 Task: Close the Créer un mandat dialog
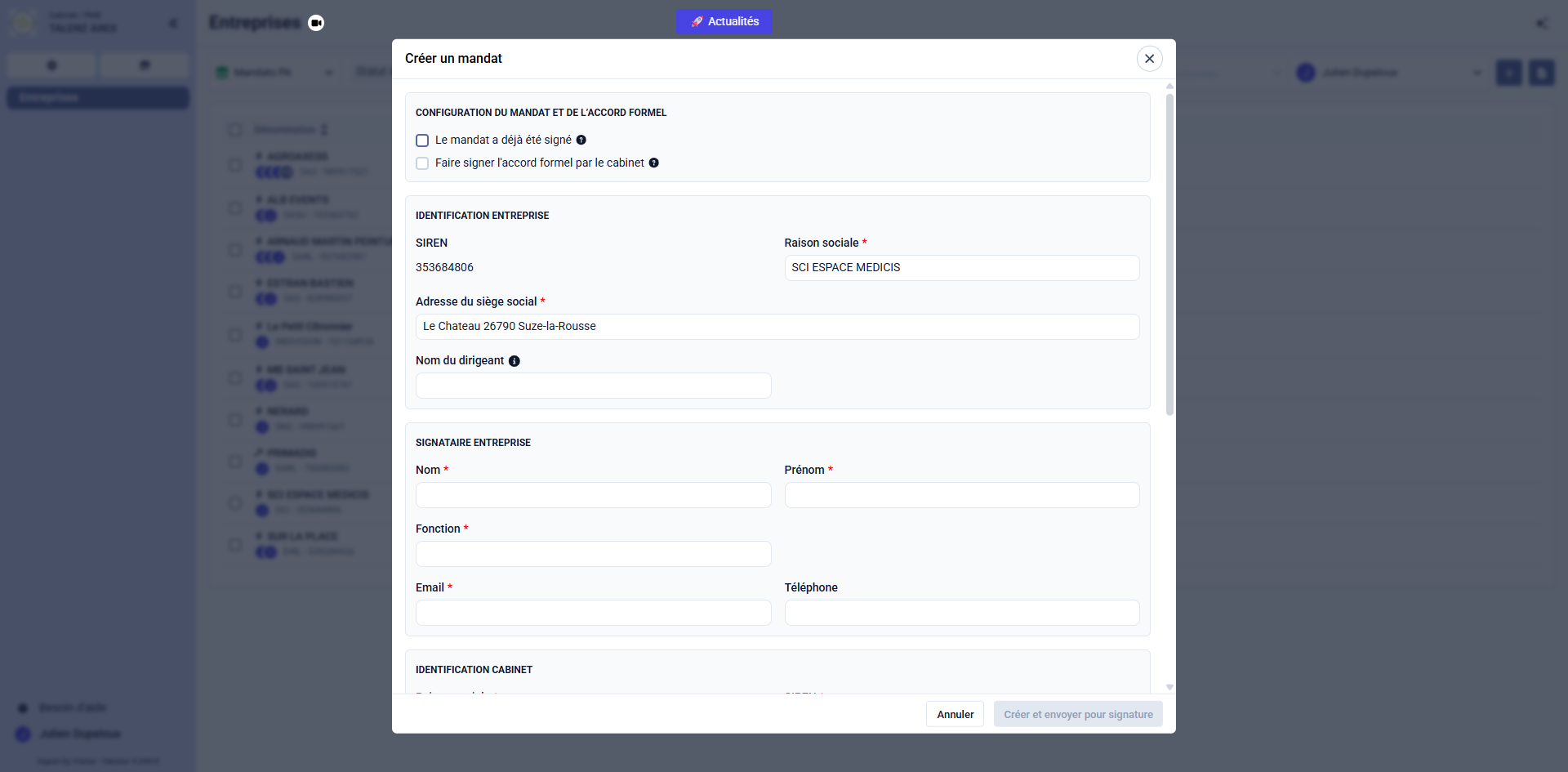1149,59
